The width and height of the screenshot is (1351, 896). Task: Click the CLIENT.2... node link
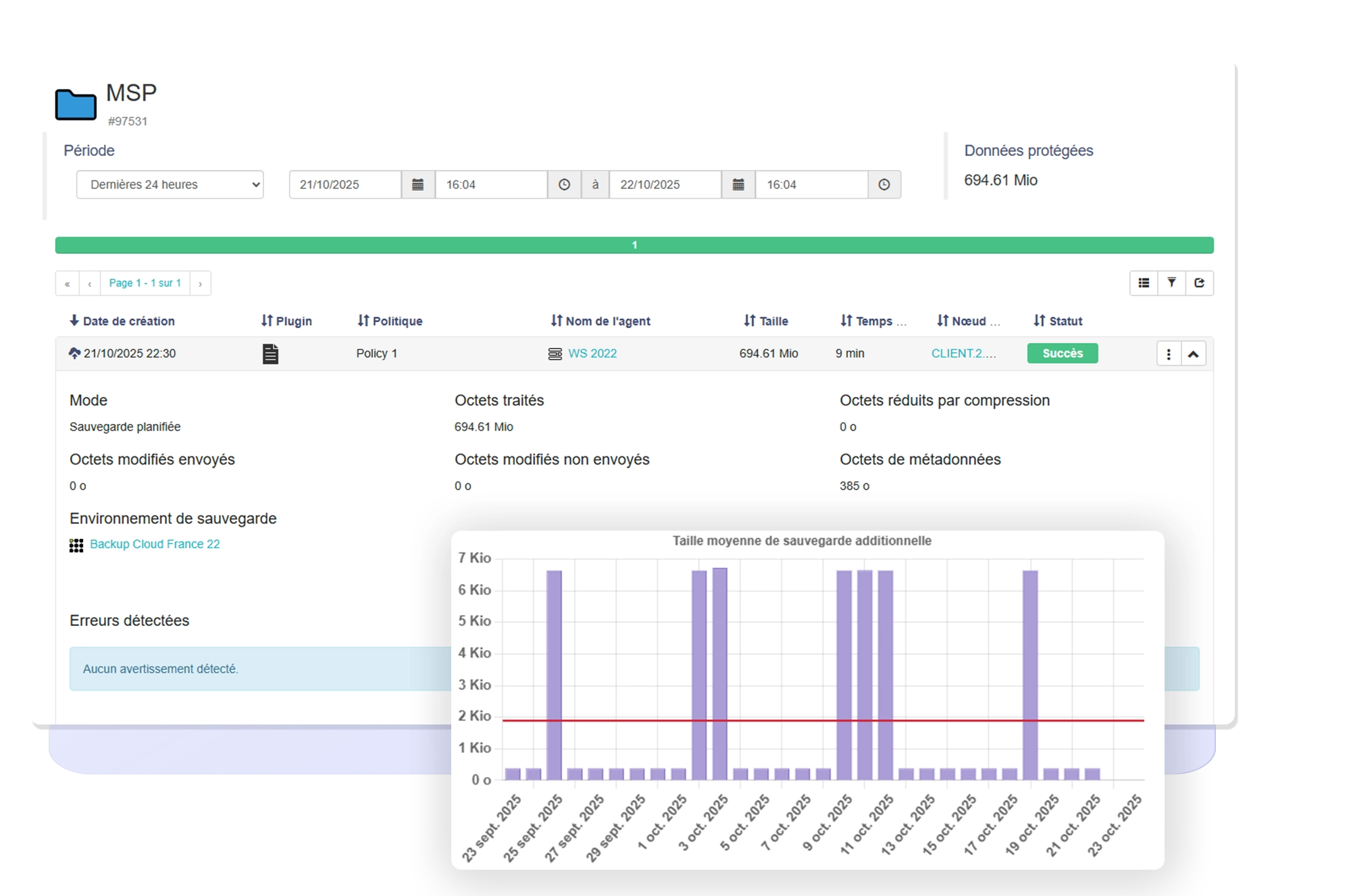click(963, 353)
